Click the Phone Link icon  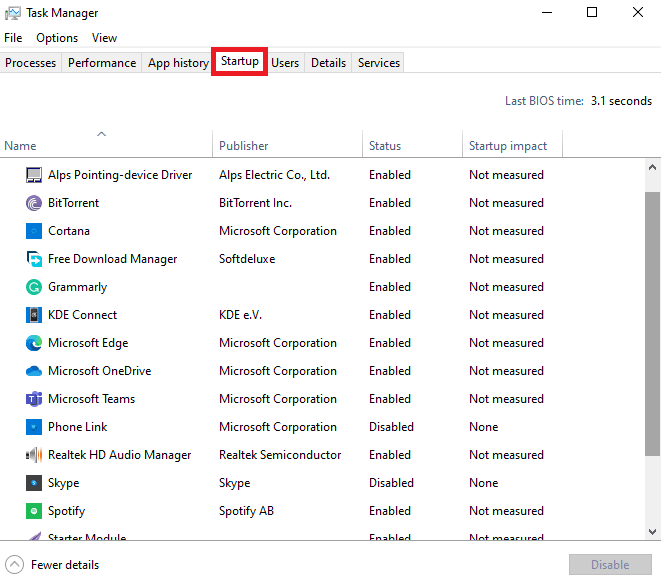(34, 427)
